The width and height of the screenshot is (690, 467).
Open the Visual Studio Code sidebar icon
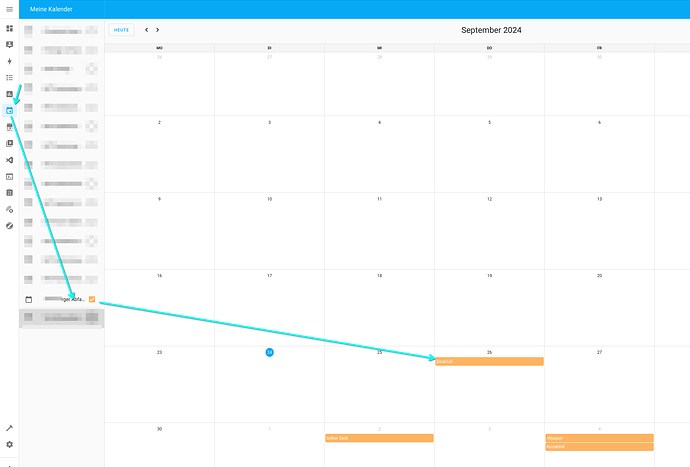(9, 160)
